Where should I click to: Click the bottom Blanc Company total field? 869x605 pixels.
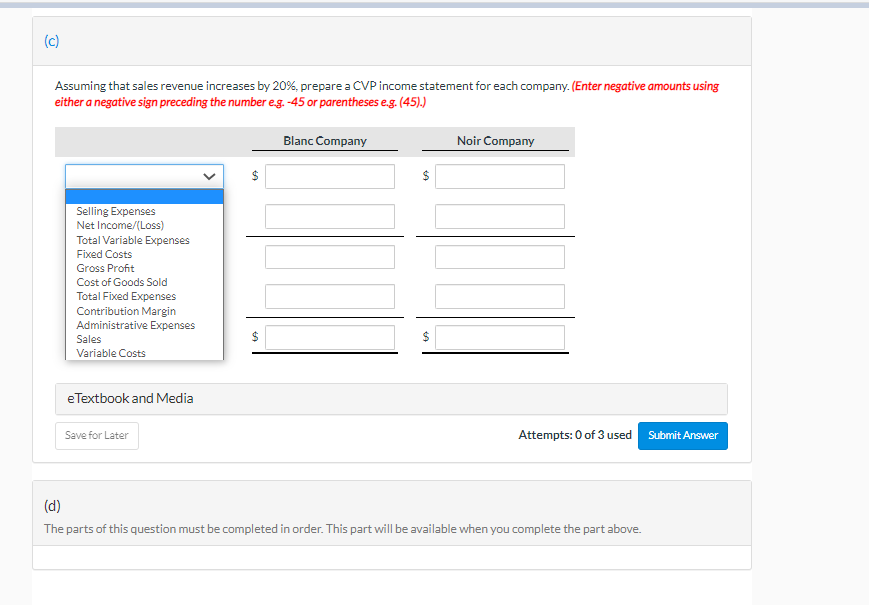329,336
